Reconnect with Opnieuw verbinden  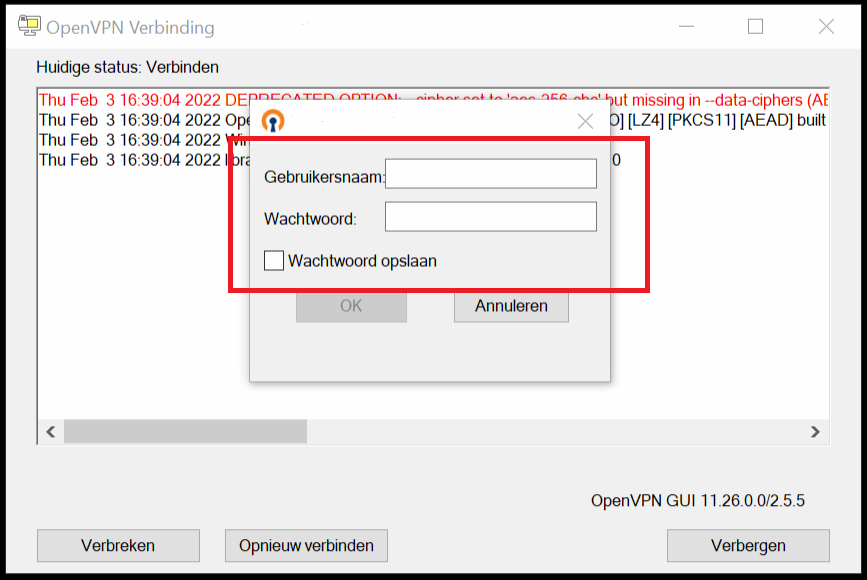306,546
